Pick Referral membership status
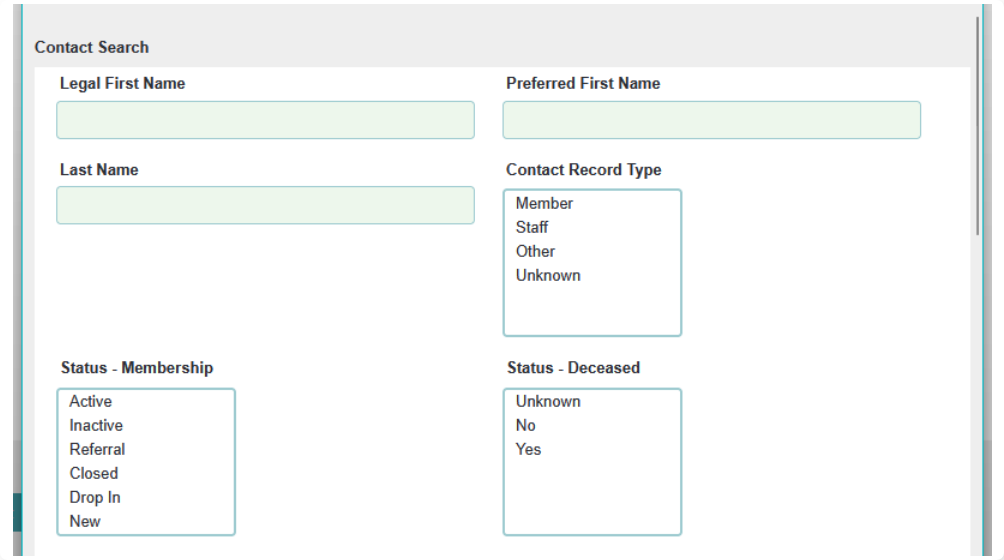The image size is (1004, 560). point(97,449)
